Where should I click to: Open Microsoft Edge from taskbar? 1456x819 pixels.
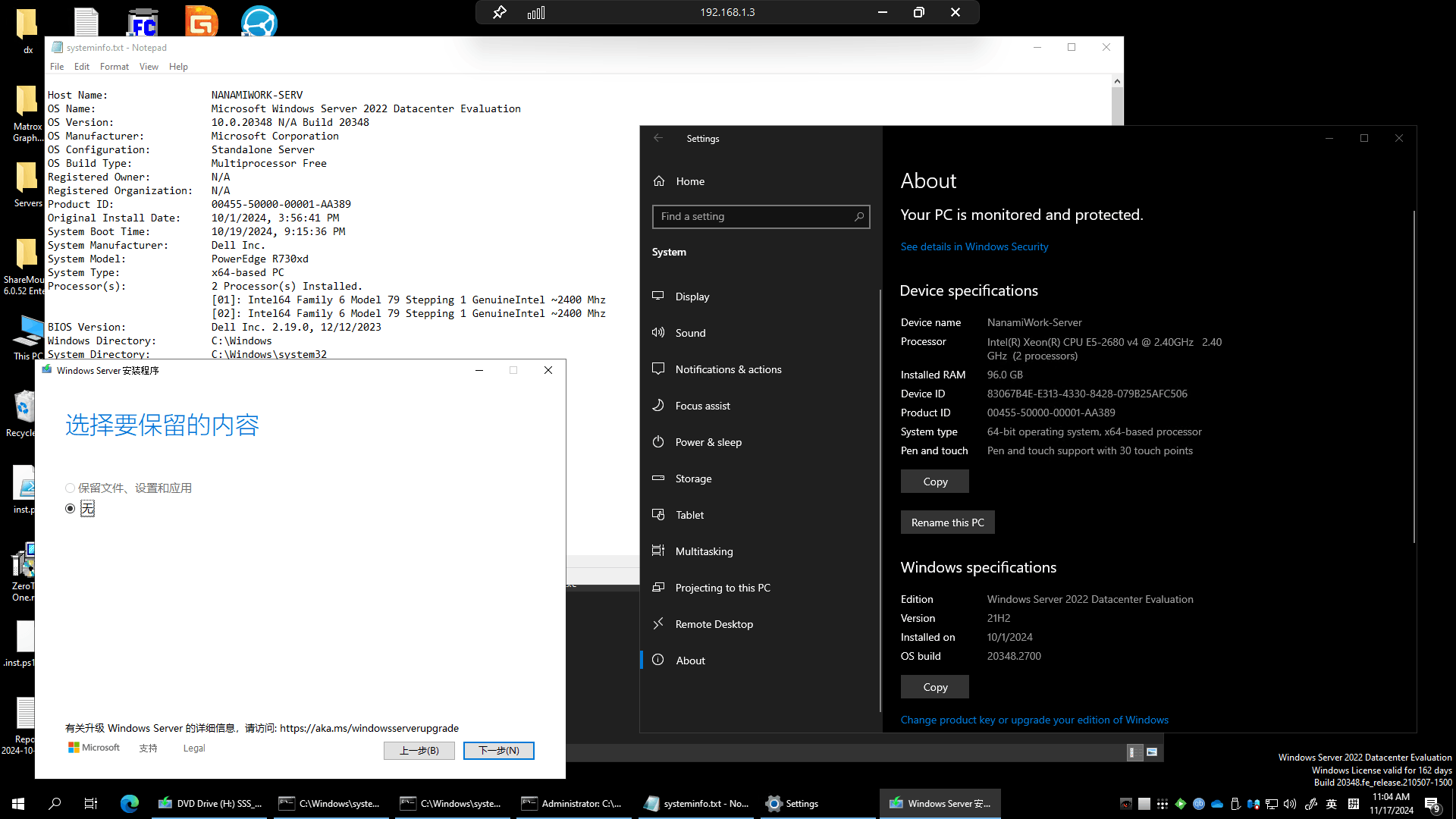click(x=130, y=803)
